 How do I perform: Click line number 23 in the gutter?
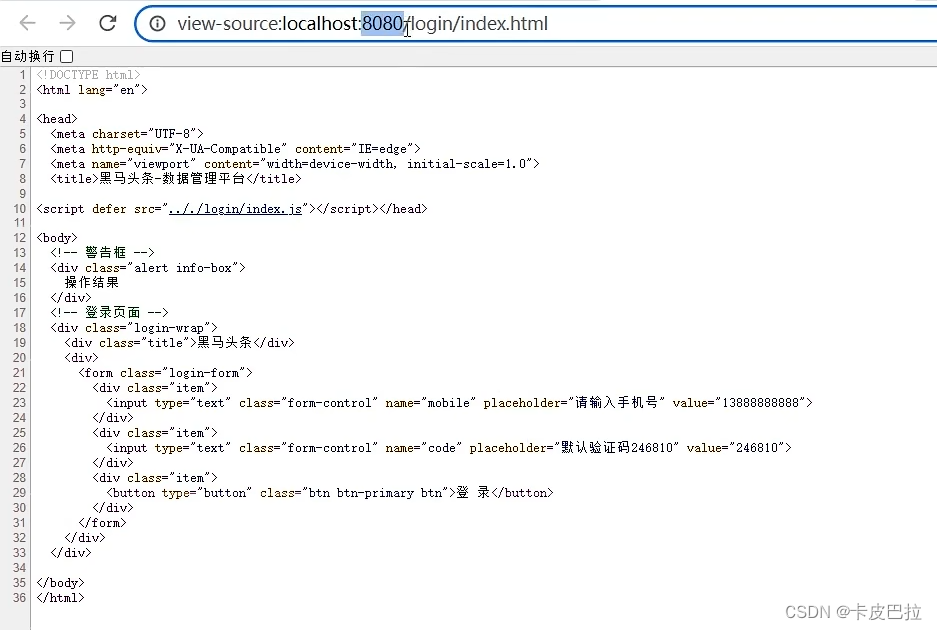click(19, 403)
